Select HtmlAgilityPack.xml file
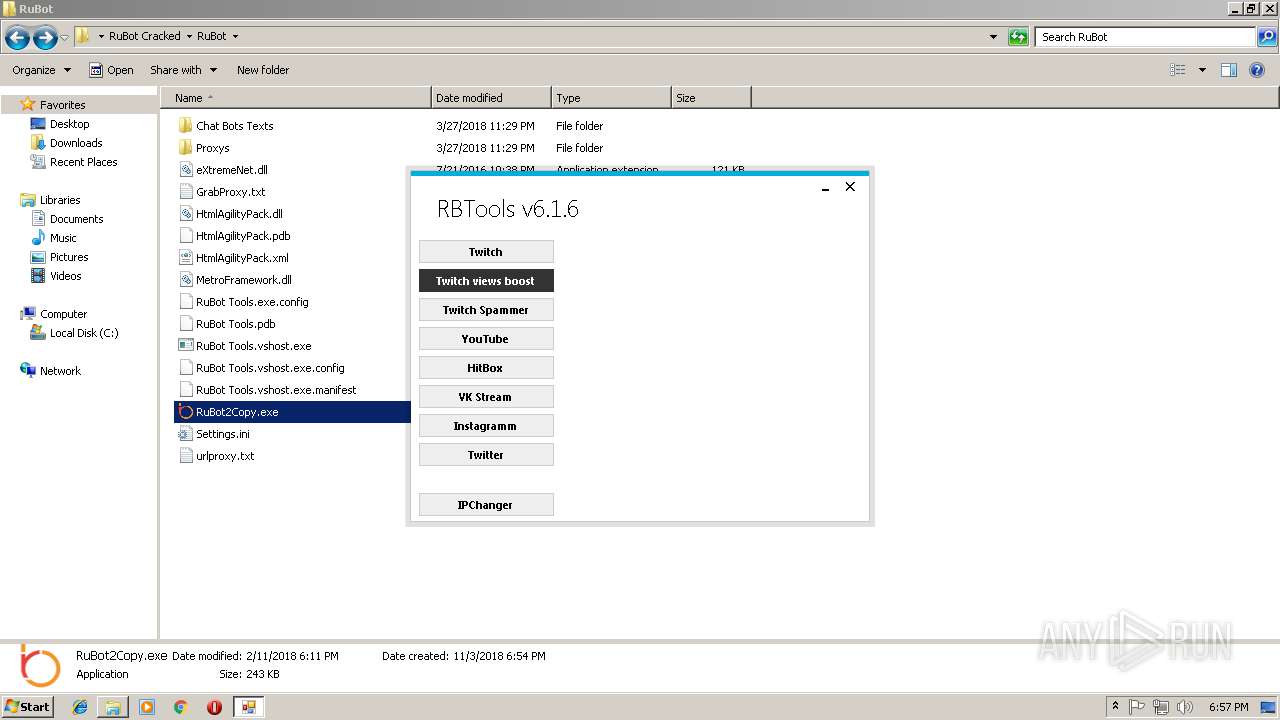The height and width of the screenshot is (720, 1280). pos(242,258)
